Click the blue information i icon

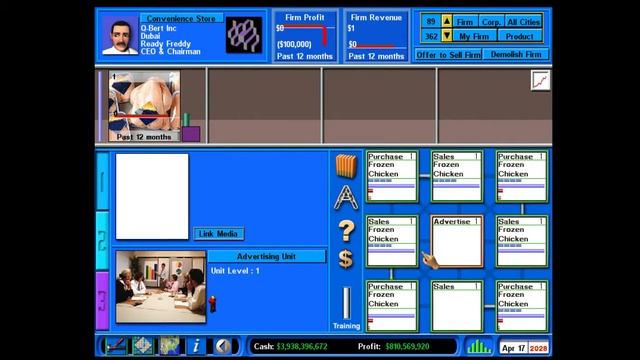click(x=196, y=346)
